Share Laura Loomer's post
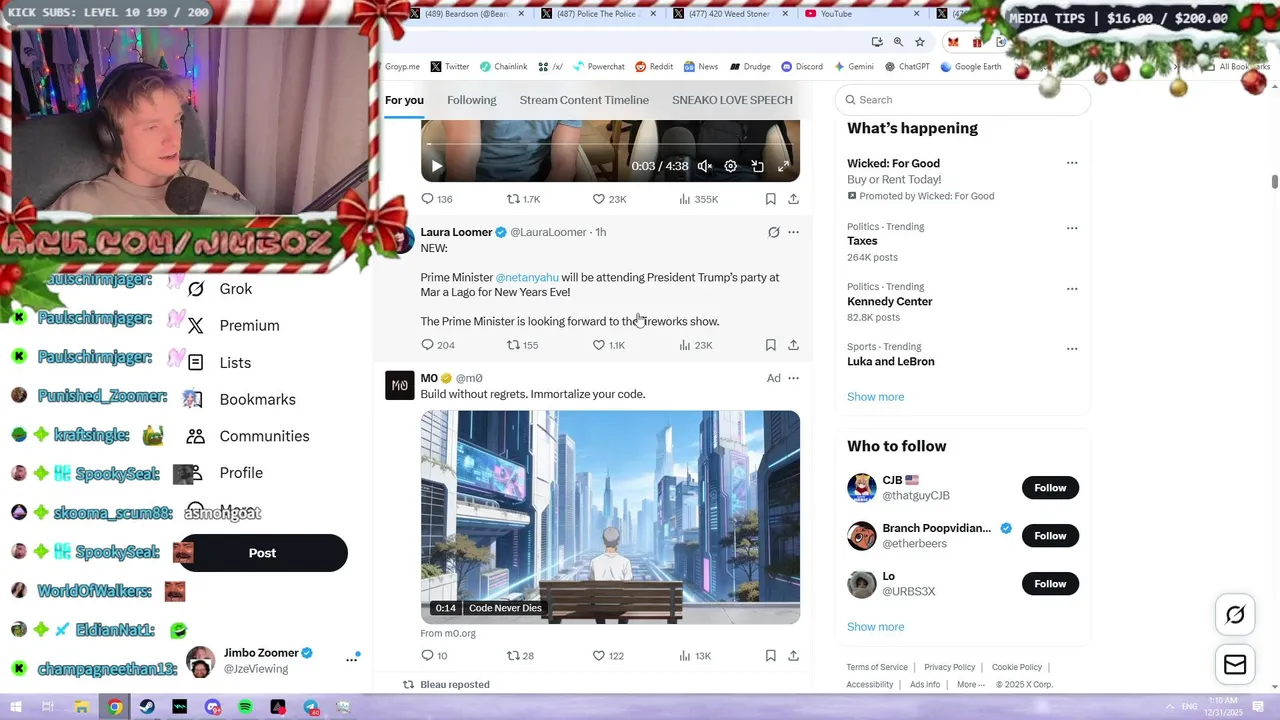The width and height of the screenshot is (1280, 720). (x=793, y=345)
